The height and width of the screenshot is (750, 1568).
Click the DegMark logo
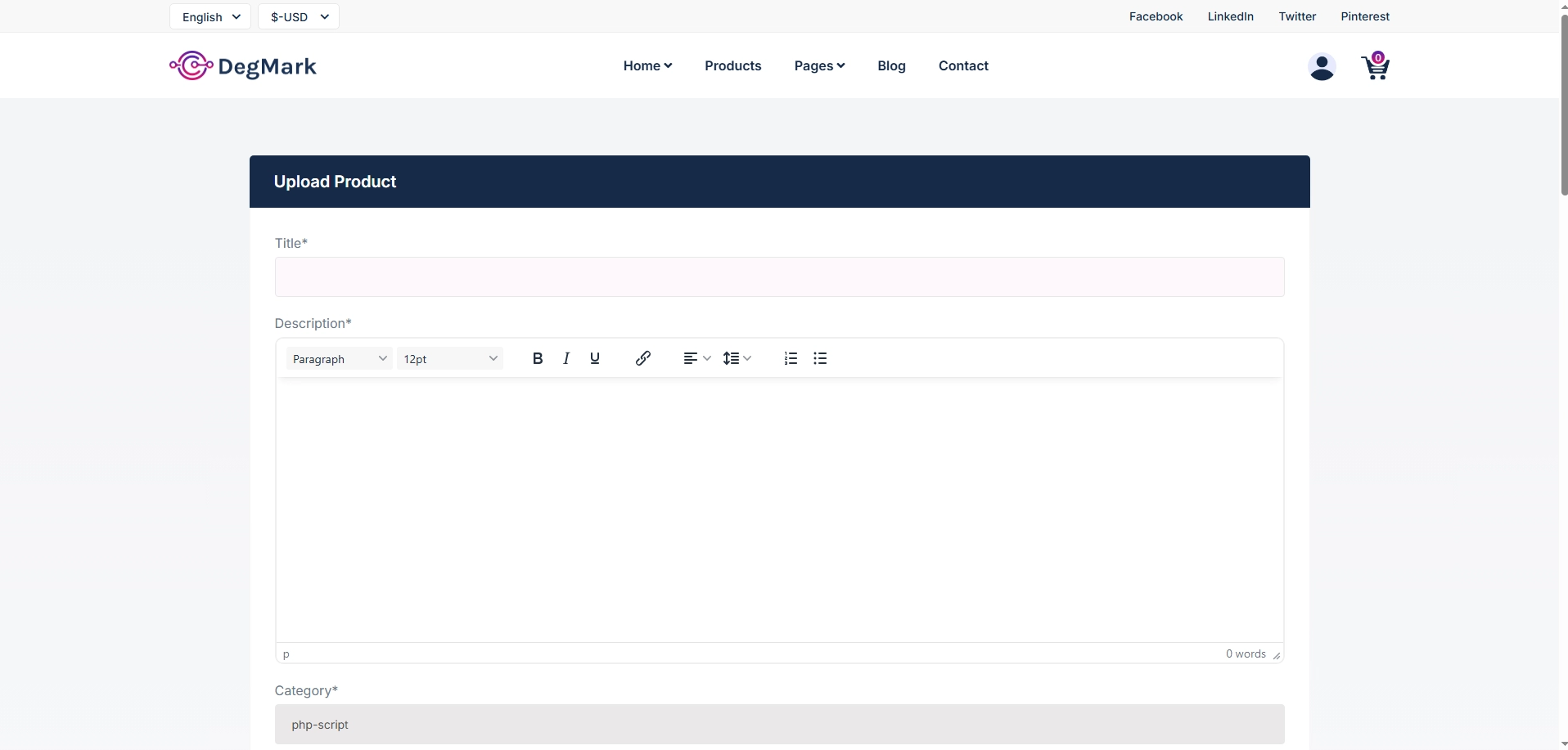[x=243, y=65]
